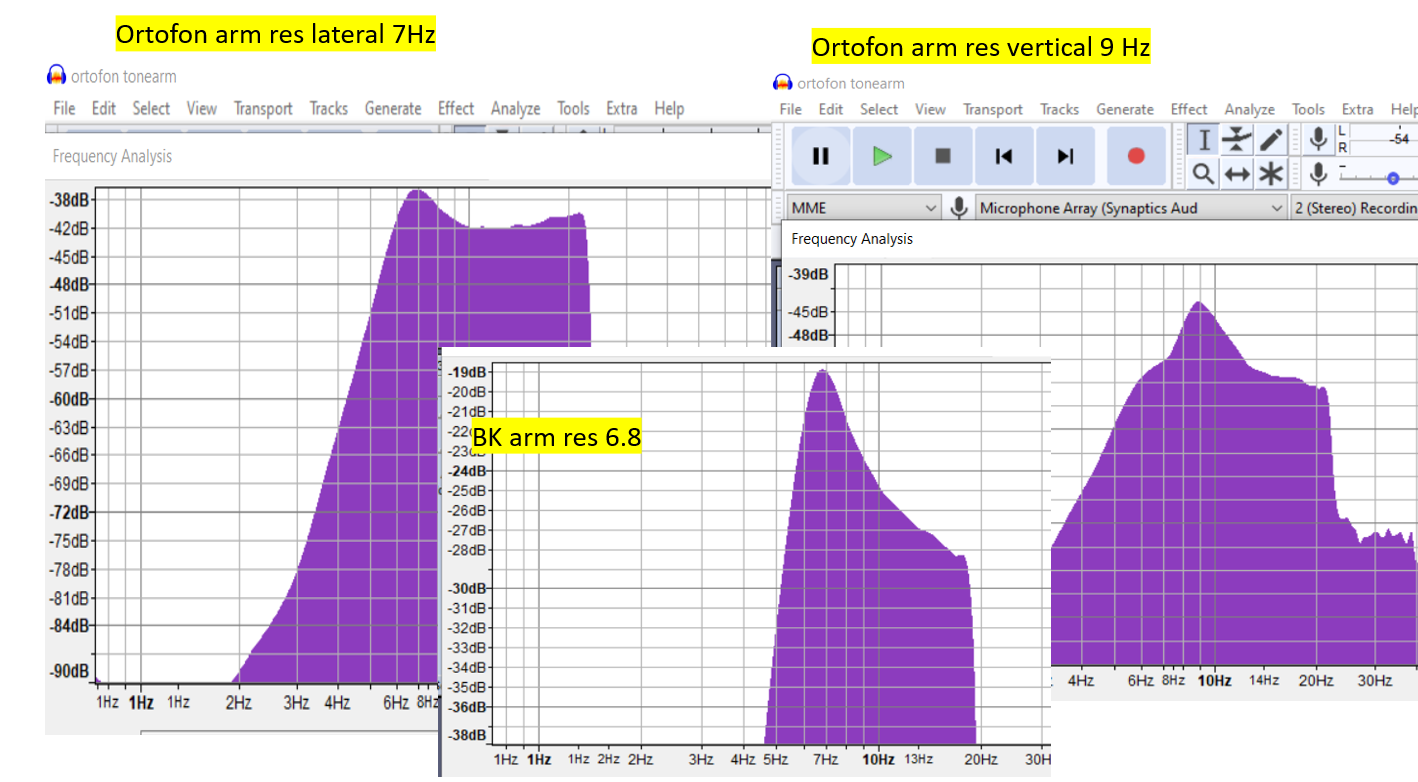
Task: Click the L/R recording level meter
Action: [x=1382, y=140]
